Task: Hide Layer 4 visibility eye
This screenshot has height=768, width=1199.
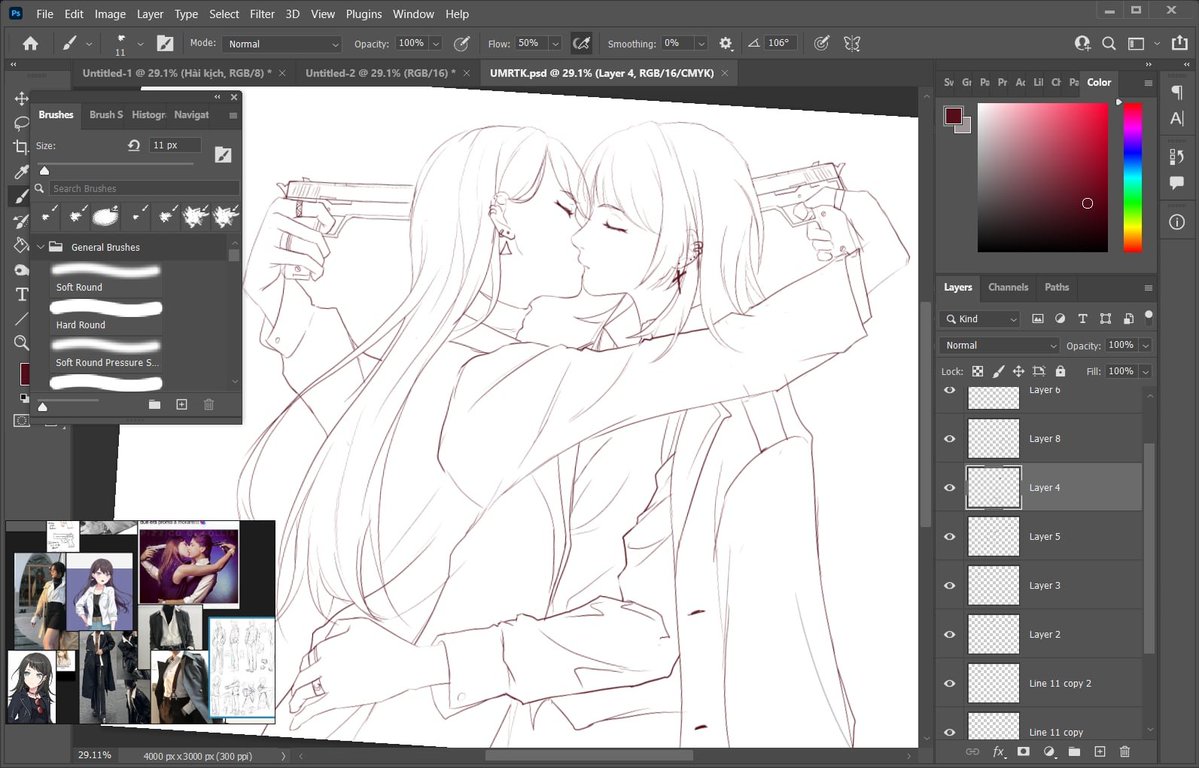Action: click(x=950, y=487)
